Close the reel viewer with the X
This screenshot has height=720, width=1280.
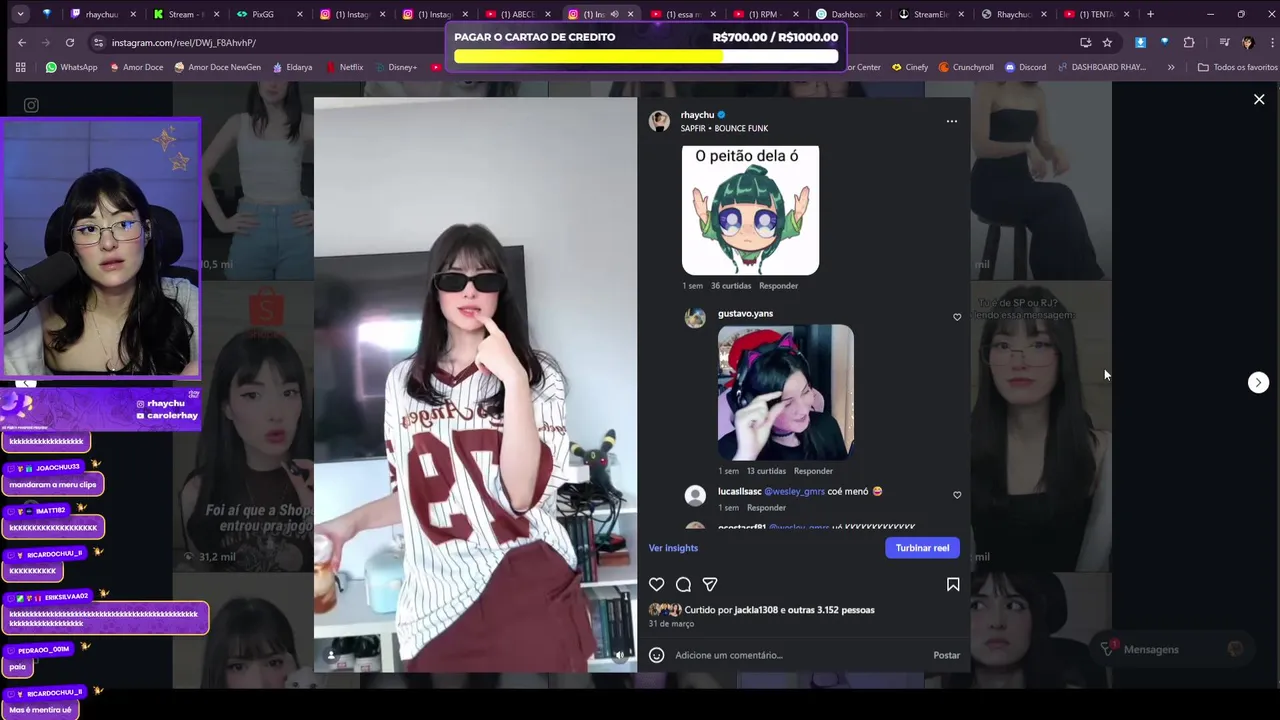click(1259, 99)
